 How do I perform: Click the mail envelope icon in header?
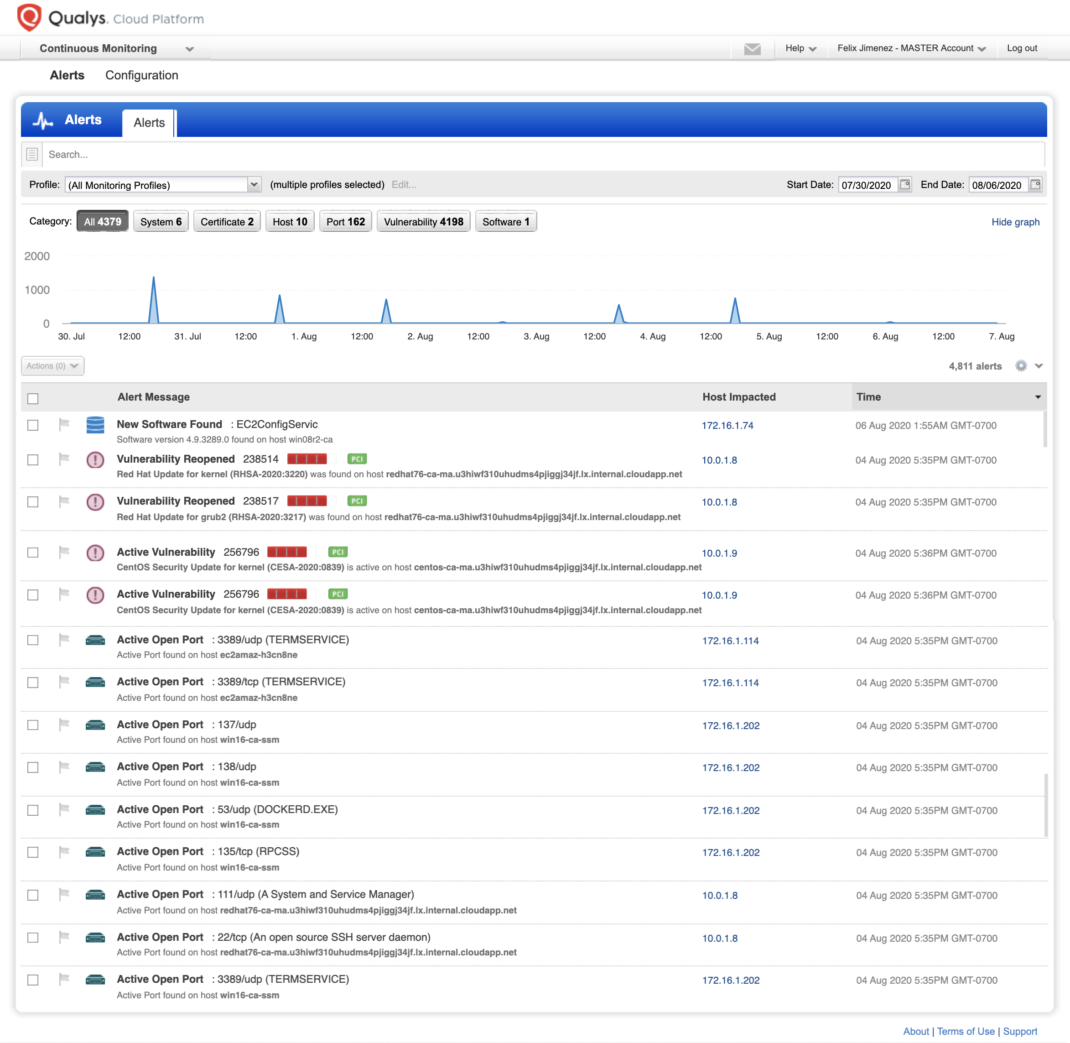(752, 49)
